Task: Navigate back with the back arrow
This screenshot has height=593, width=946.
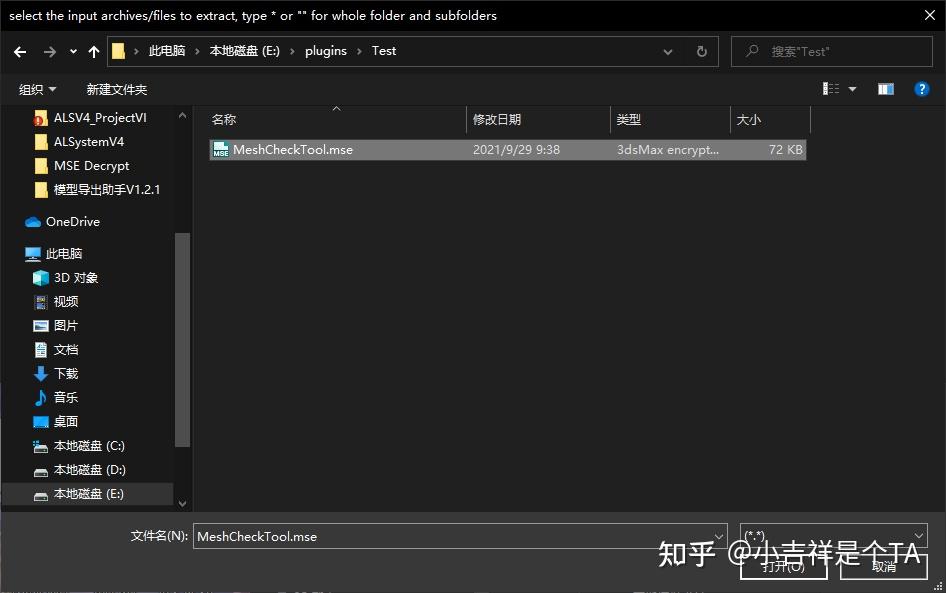Action: [x=21, y=50]
